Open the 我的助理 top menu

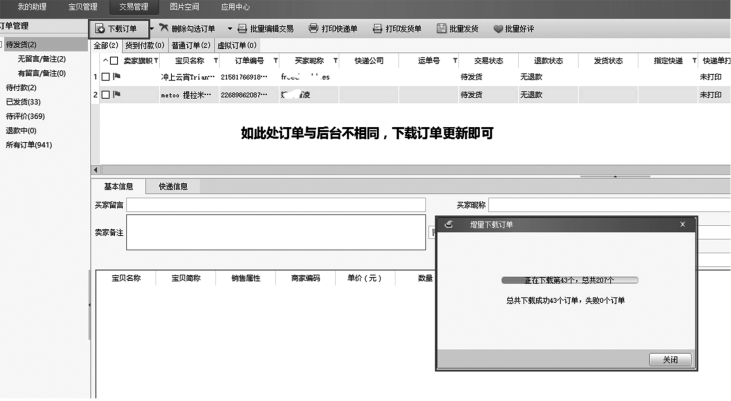pyautogui.click(x=32, y=7)
